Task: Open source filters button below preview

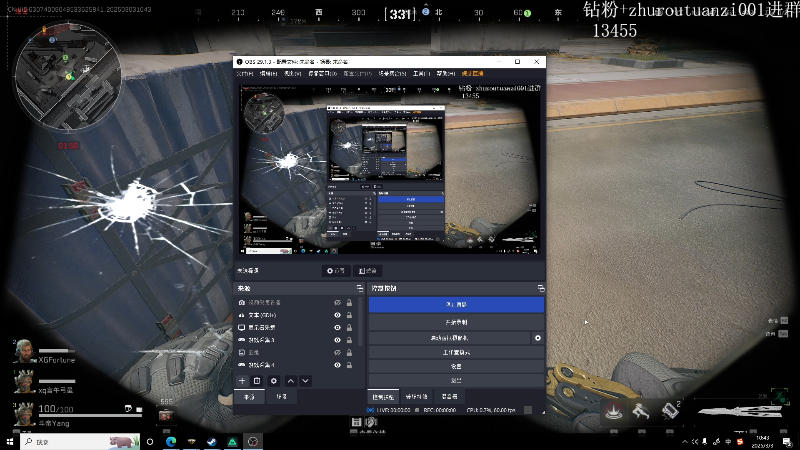Action: point(367,271)
